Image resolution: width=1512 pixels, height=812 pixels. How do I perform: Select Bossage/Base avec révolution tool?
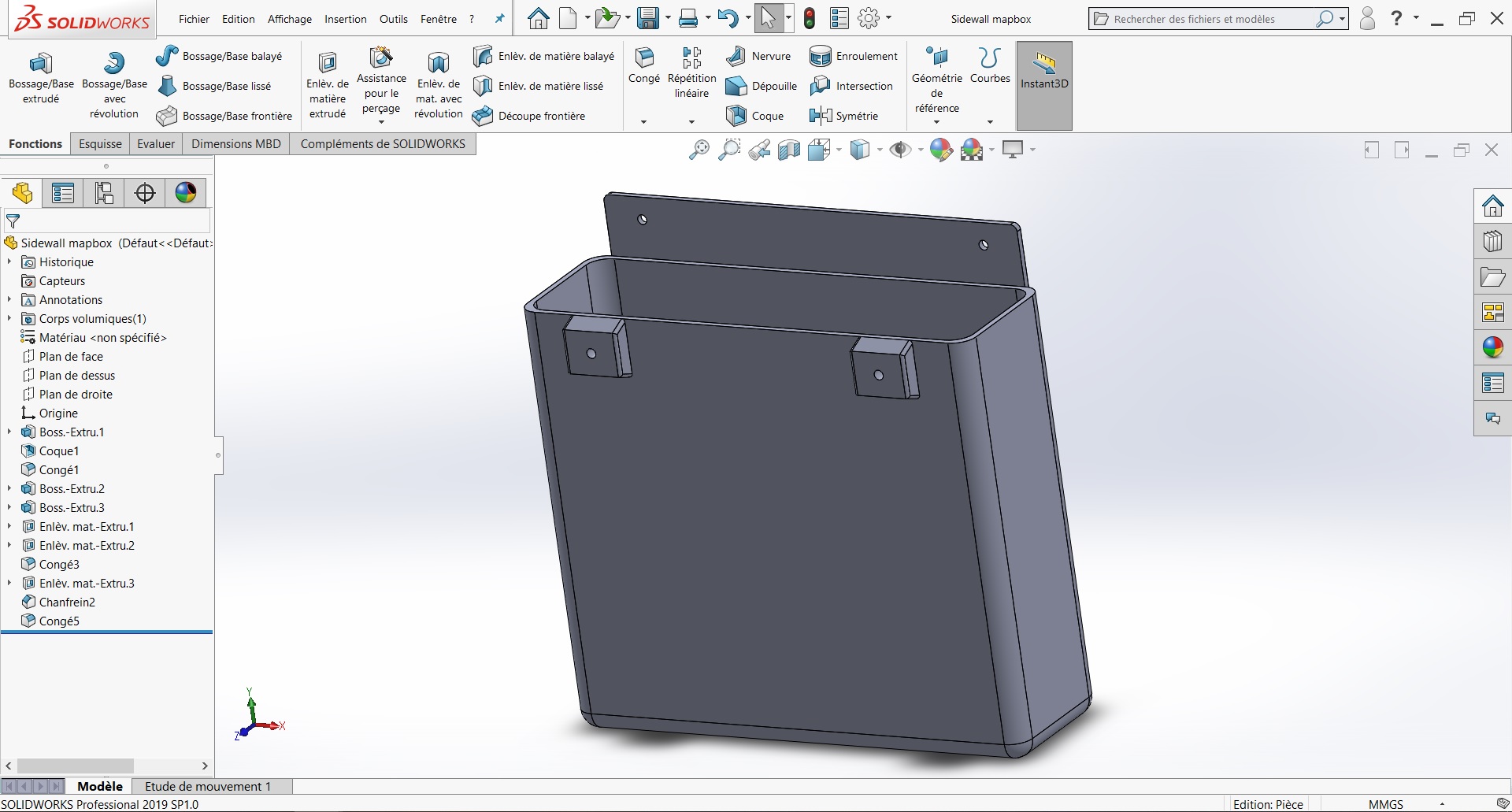[x=114, y=85]
